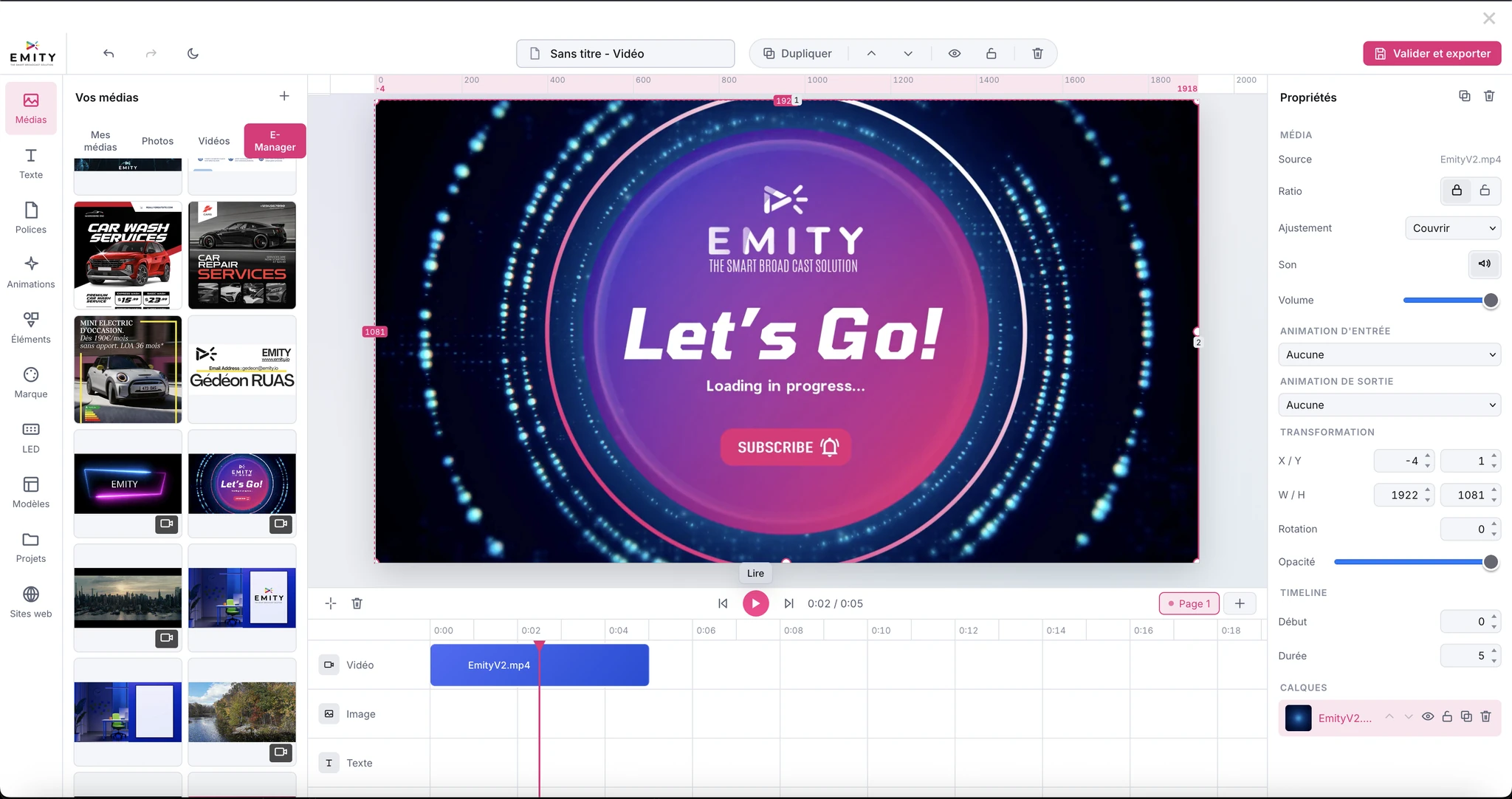Open the Modèles templates panel
This screenshot has height=799, width=1512.
31,493
